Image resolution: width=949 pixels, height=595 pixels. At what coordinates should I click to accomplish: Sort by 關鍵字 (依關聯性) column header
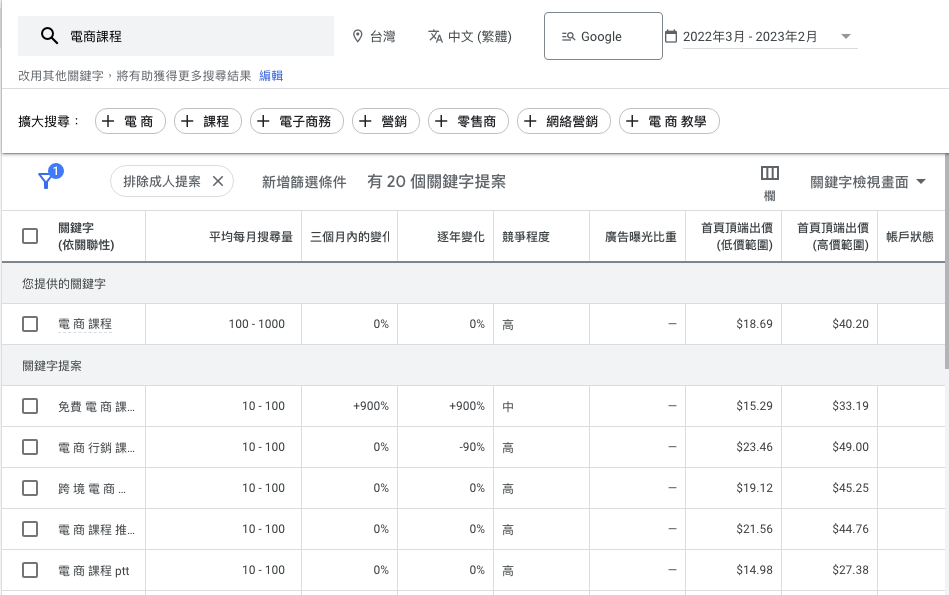[86, 236]
